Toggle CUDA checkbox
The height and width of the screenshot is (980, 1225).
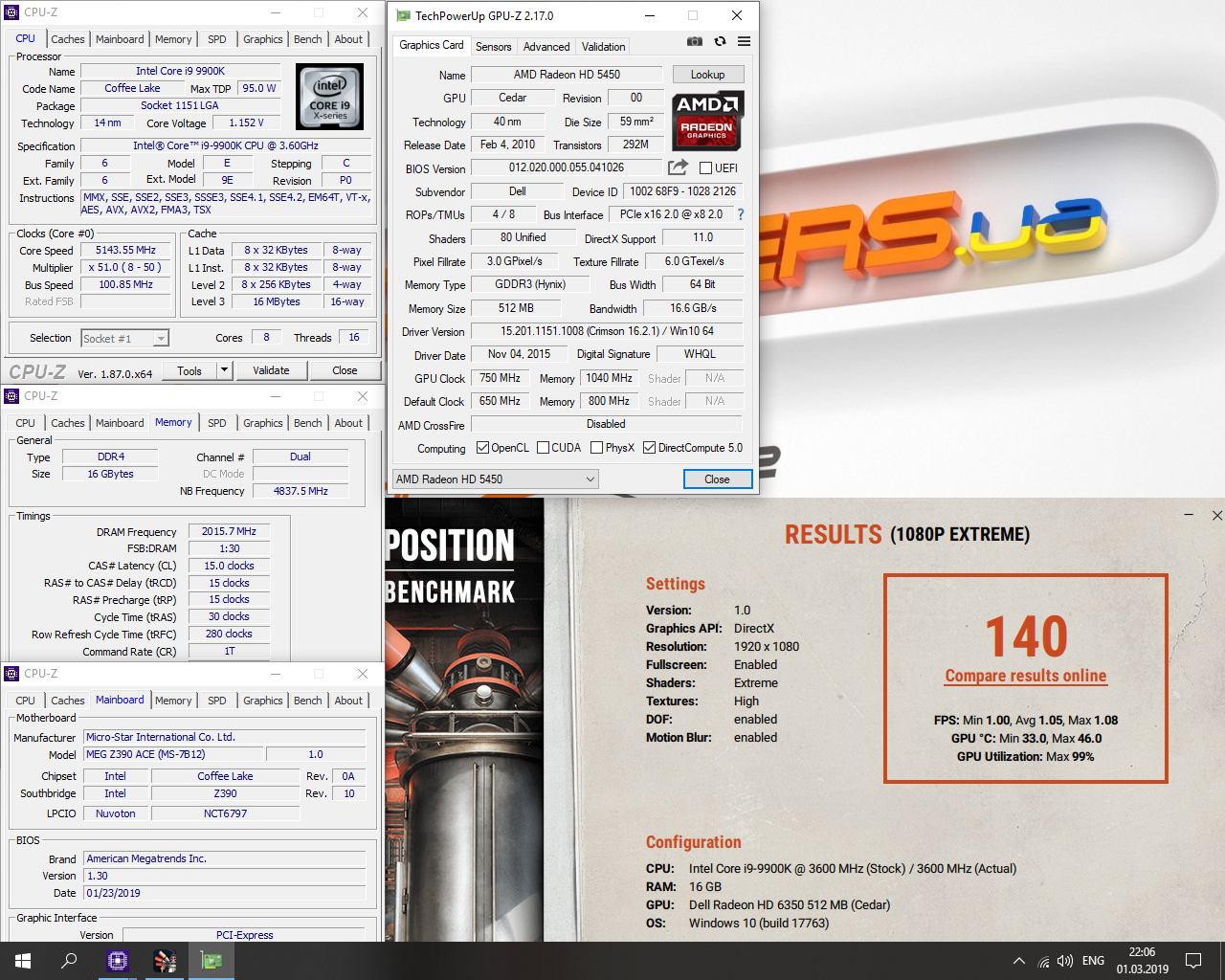pos(543,448)
